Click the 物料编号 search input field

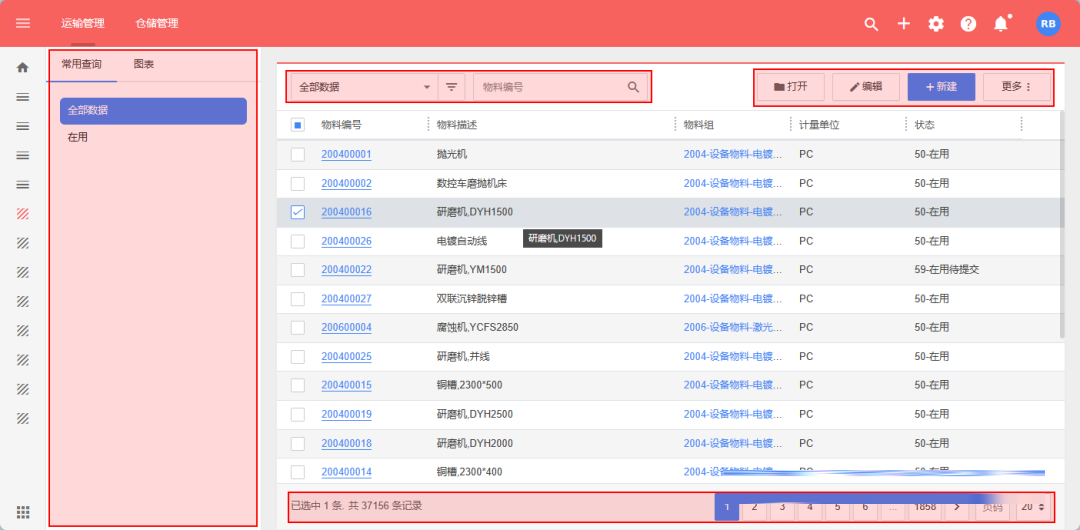coord(550,87)
